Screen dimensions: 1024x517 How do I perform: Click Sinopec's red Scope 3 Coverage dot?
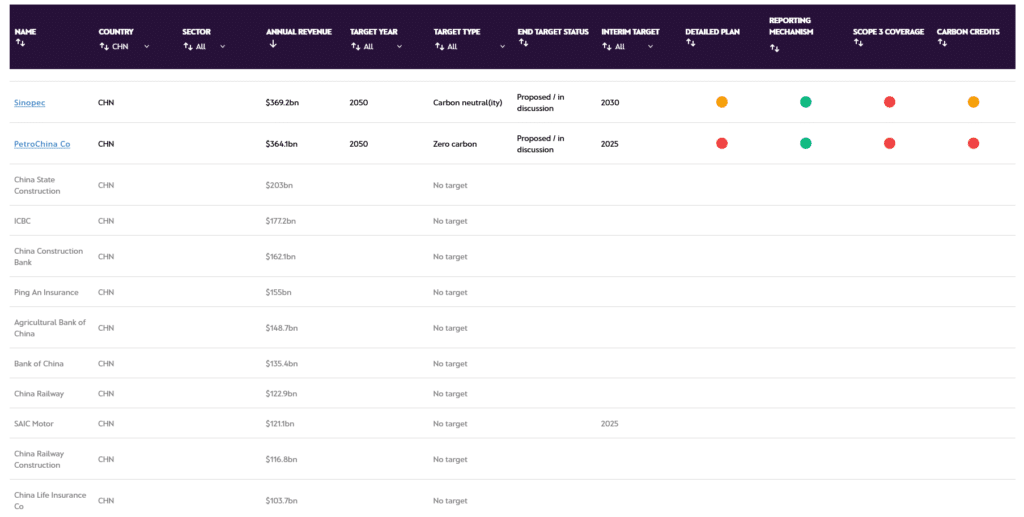[889, 102]
